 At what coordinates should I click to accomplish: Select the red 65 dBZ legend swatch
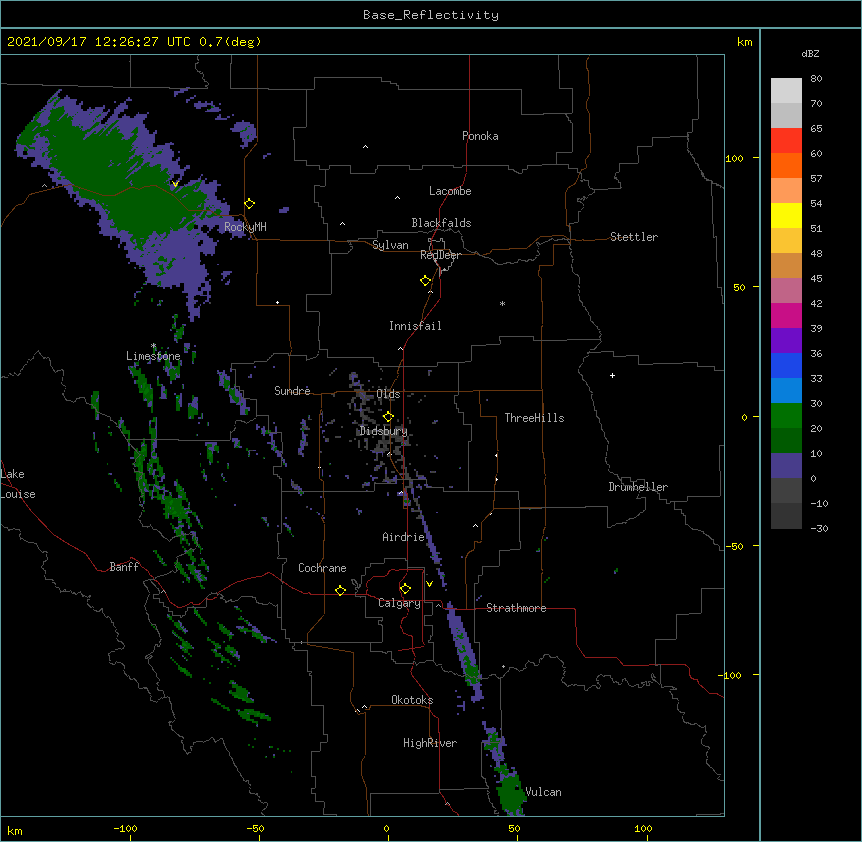point(786,140)
